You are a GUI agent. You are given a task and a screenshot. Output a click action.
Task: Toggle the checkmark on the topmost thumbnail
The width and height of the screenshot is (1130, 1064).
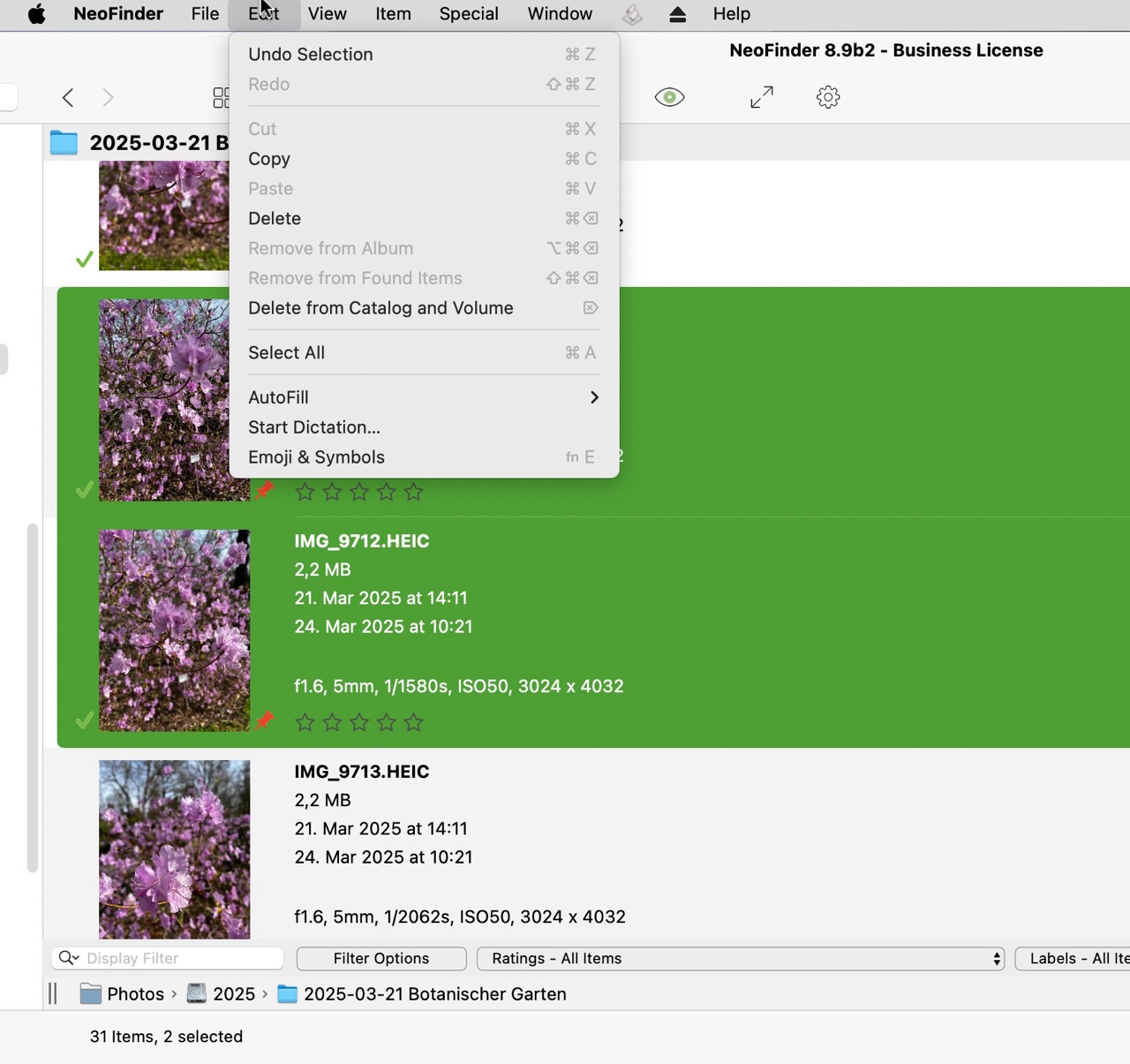[x=84, y=259]
